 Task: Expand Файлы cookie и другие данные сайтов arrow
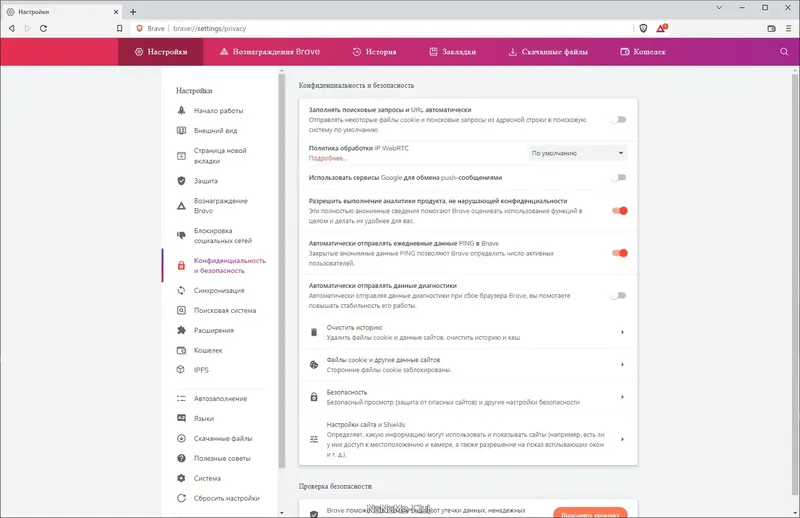coord(622,364)
